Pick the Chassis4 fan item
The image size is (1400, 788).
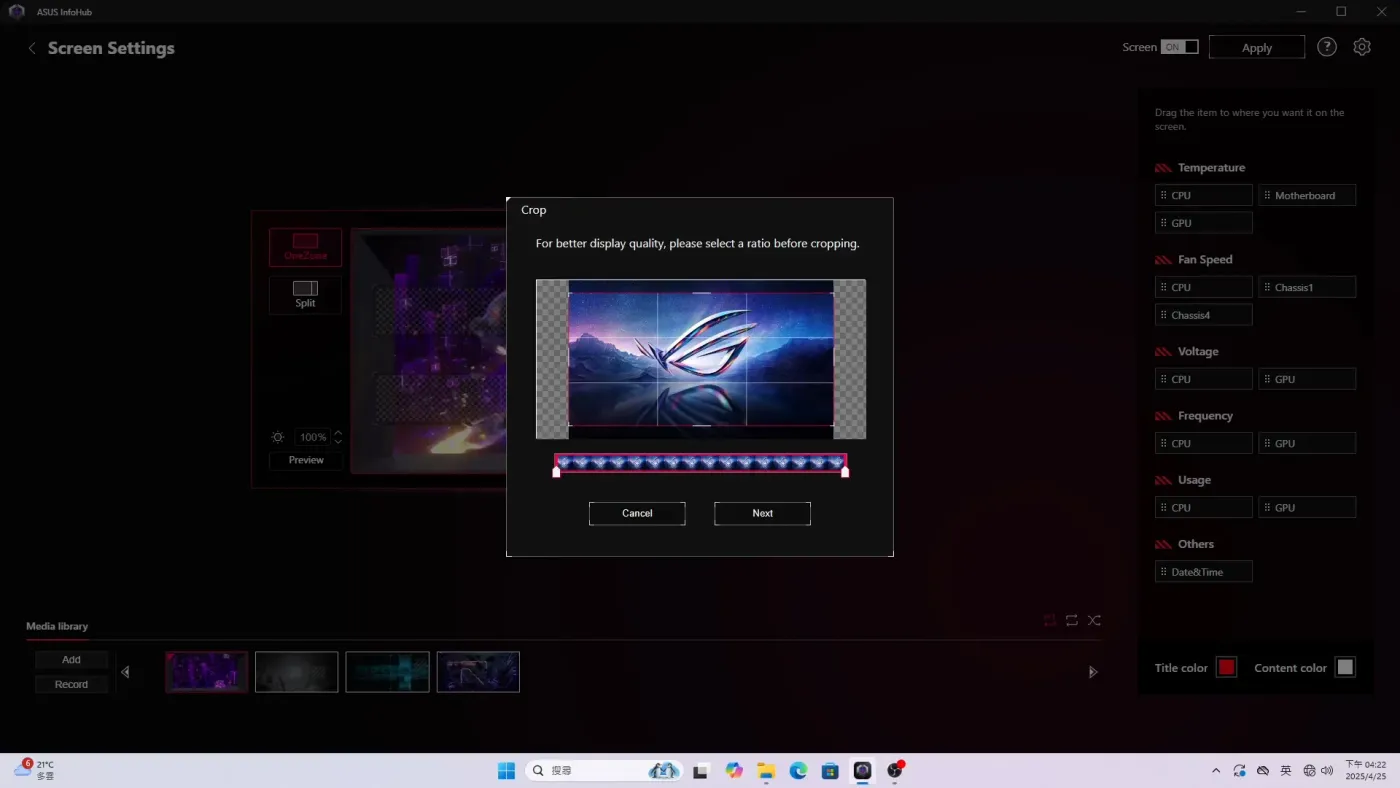(x=1204, y=315)
